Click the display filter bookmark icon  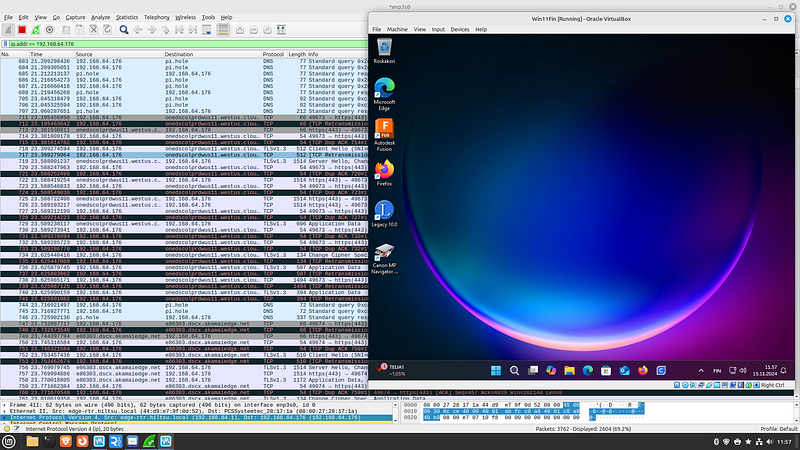click(x=6, y=44)
